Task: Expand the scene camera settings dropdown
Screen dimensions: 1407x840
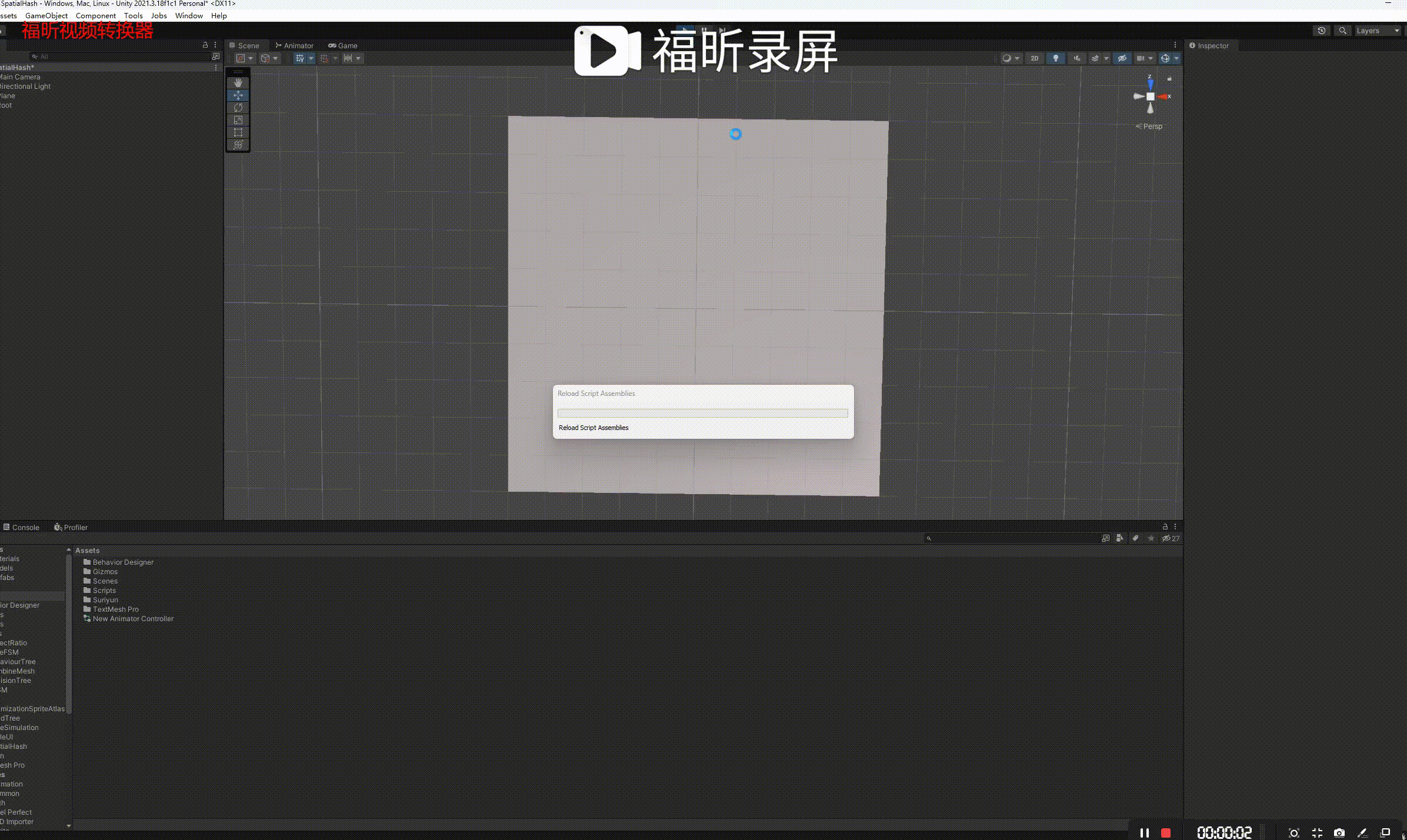Action: pyautogui.click(x=1151, y=58)
